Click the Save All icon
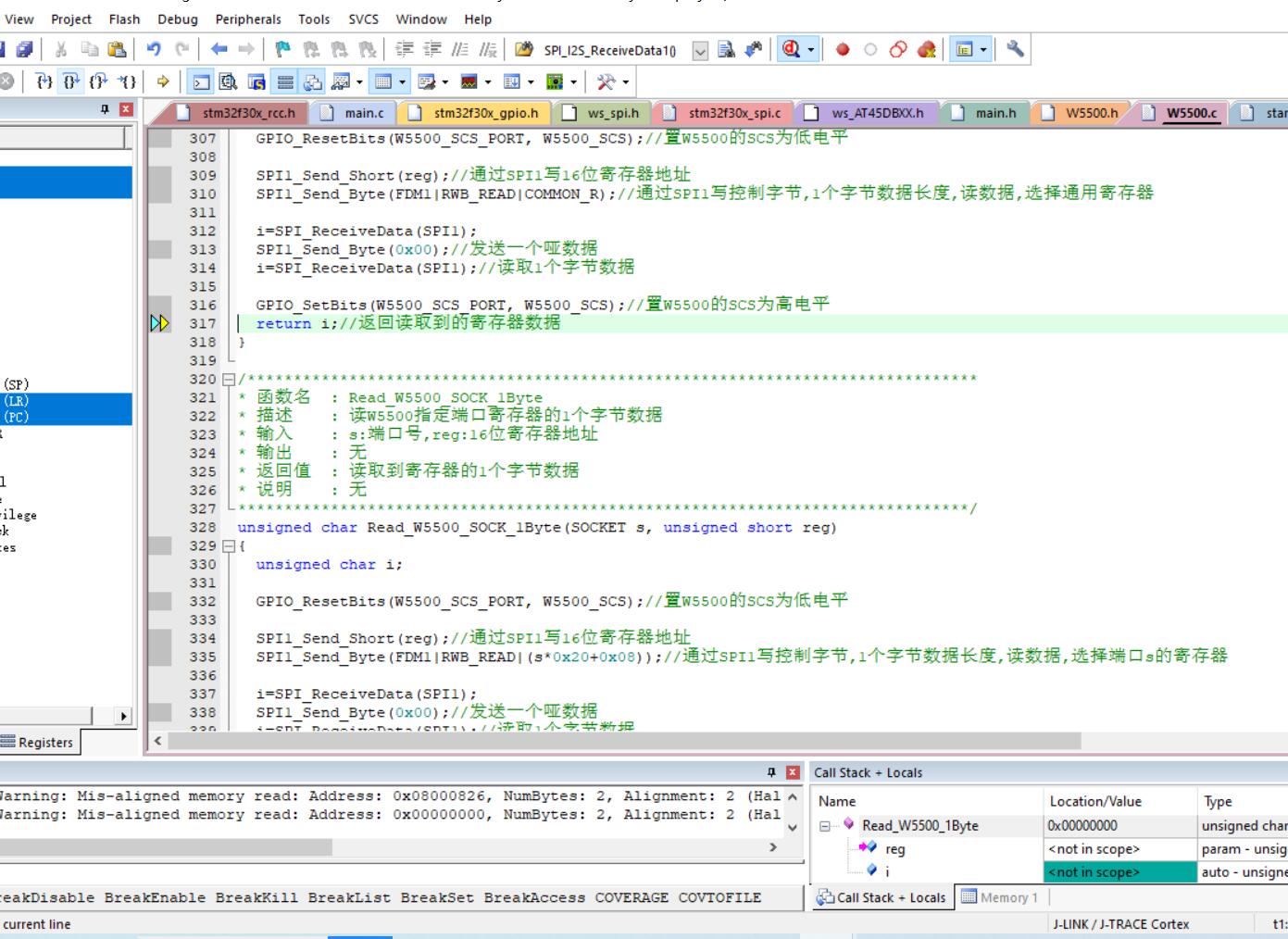This screenshot has height=939, width=1288. (x=25, y=50)
